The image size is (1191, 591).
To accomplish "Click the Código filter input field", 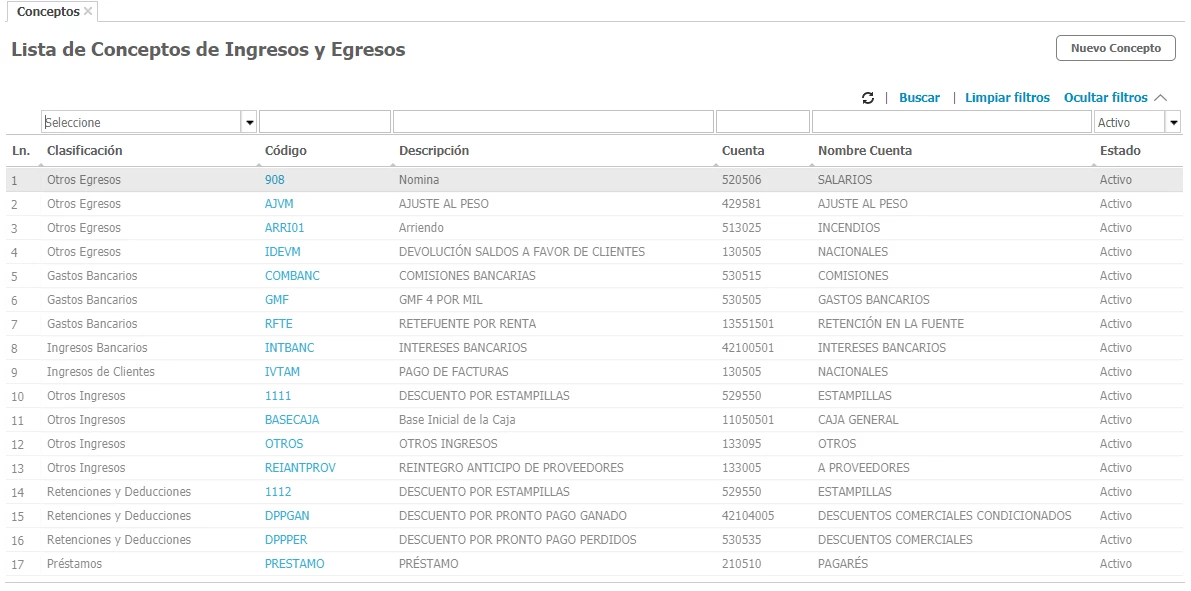I will [x=324, y=122].
